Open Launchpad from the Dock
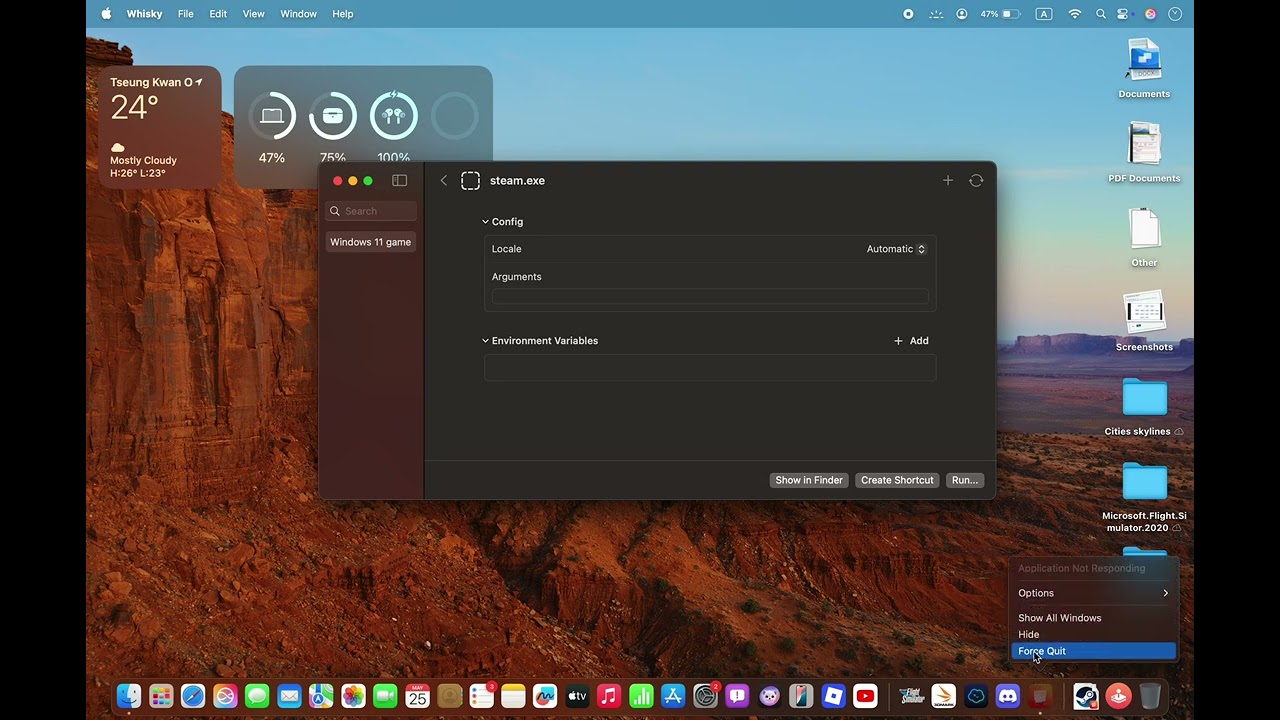The width and height of the screenshot is (1280, 720). coord(161,696)
